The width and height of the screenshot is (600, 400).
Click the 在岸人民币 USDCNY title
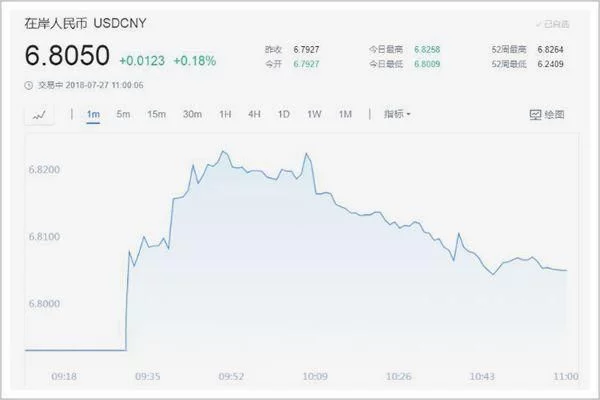(x=85, y=23)
